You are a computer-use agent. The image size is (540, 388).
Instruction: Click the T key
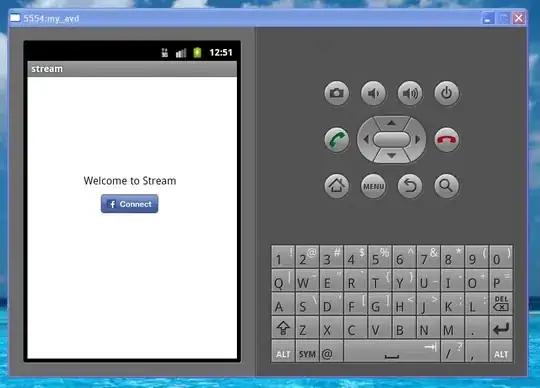point(380,280)
